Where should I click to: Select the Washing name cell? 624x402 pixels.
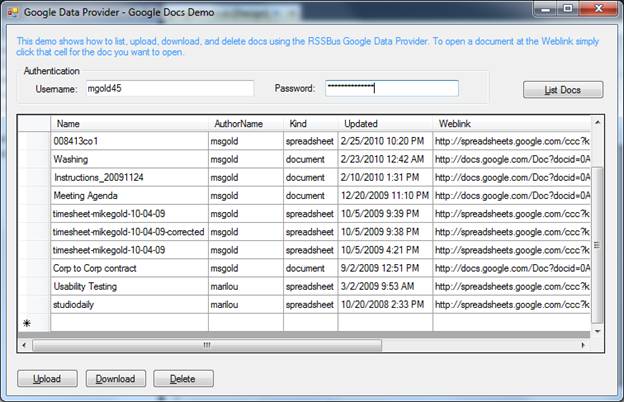[x=129, y=159]
